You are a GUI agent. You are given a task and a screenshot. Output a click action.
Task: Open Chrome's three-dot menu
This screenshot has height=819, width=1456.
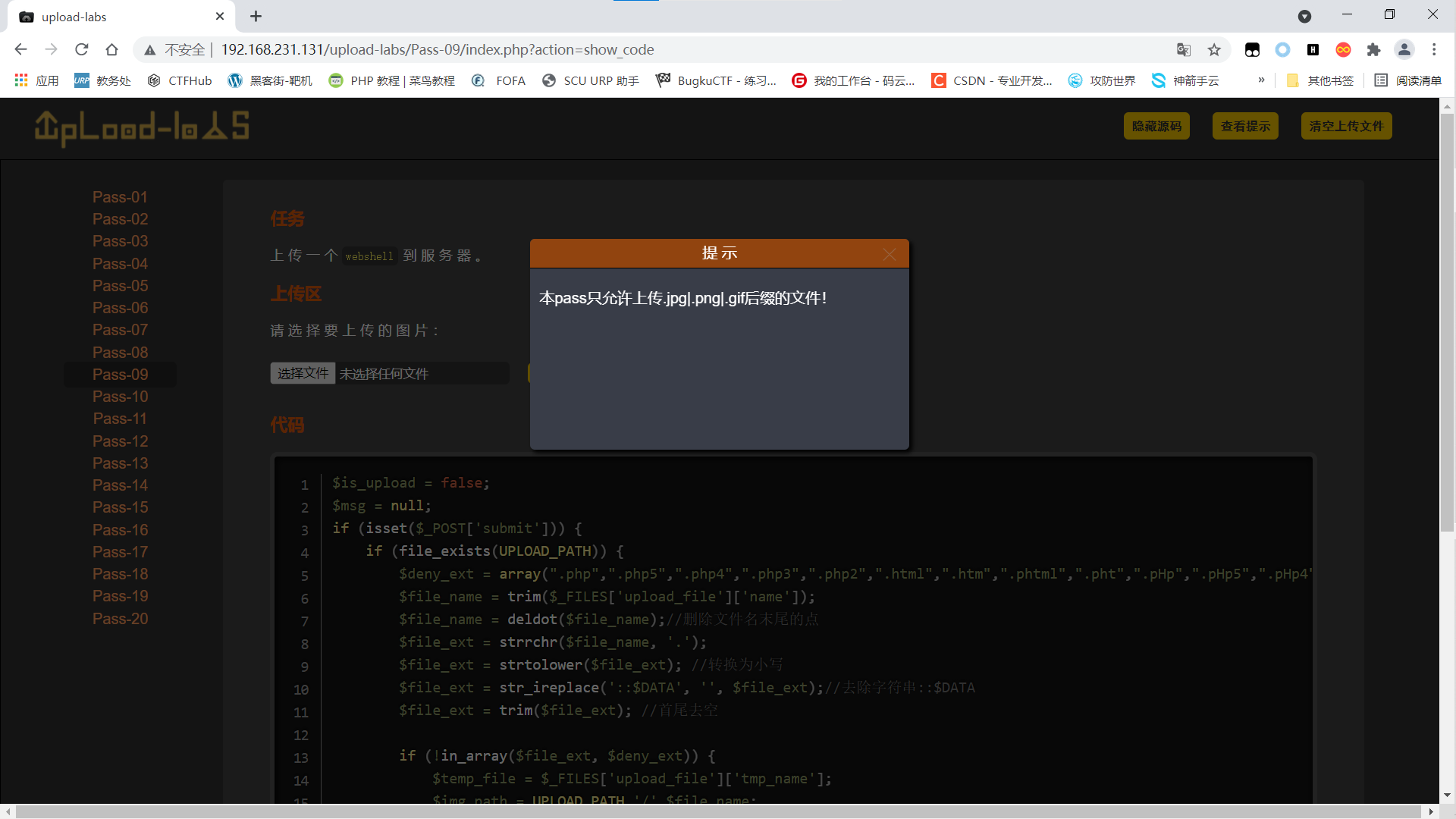(x=1434, y=49)
